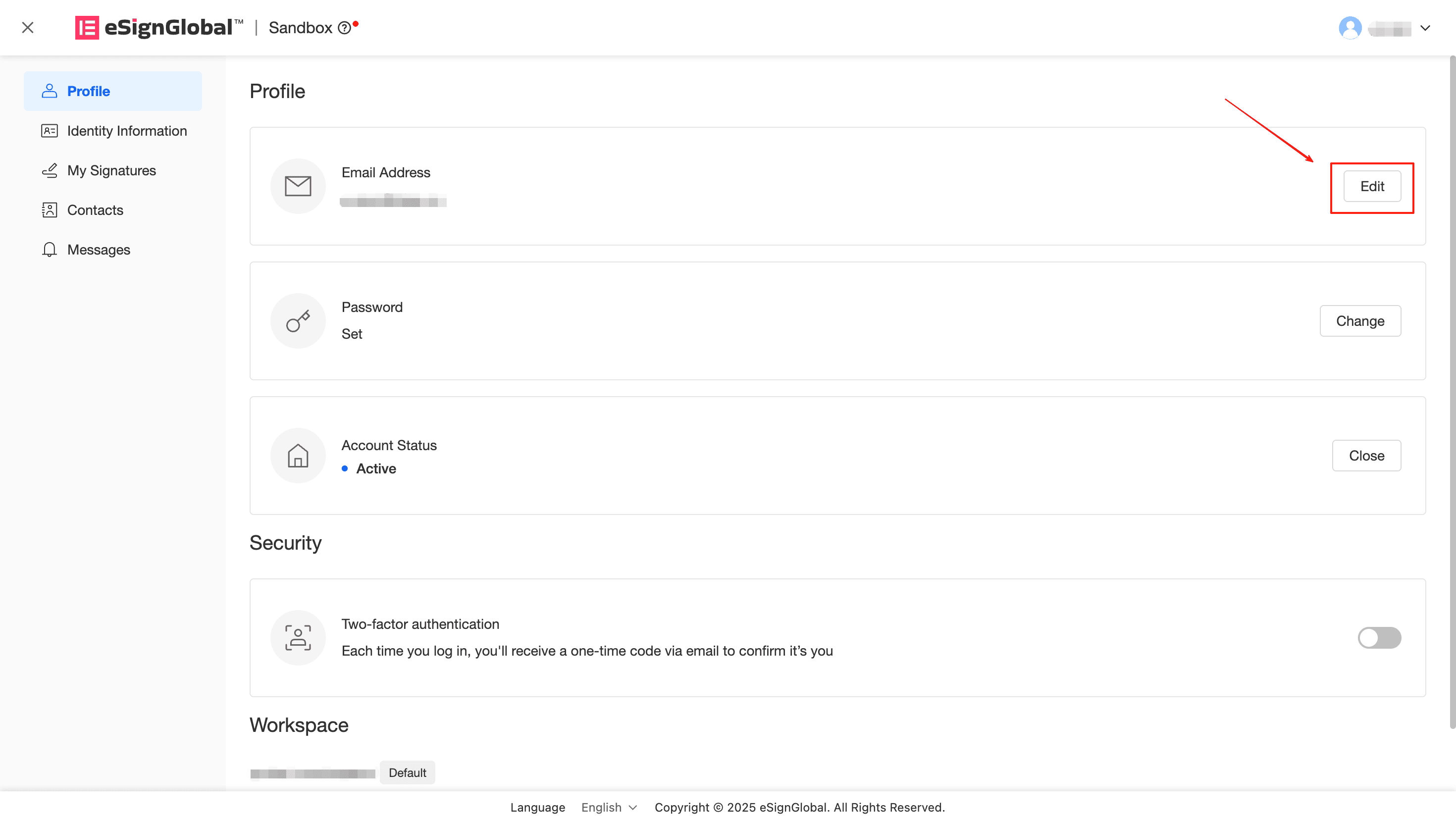Click the house Account Status icon
1456x823 pixels.
[x=298, y=456]
